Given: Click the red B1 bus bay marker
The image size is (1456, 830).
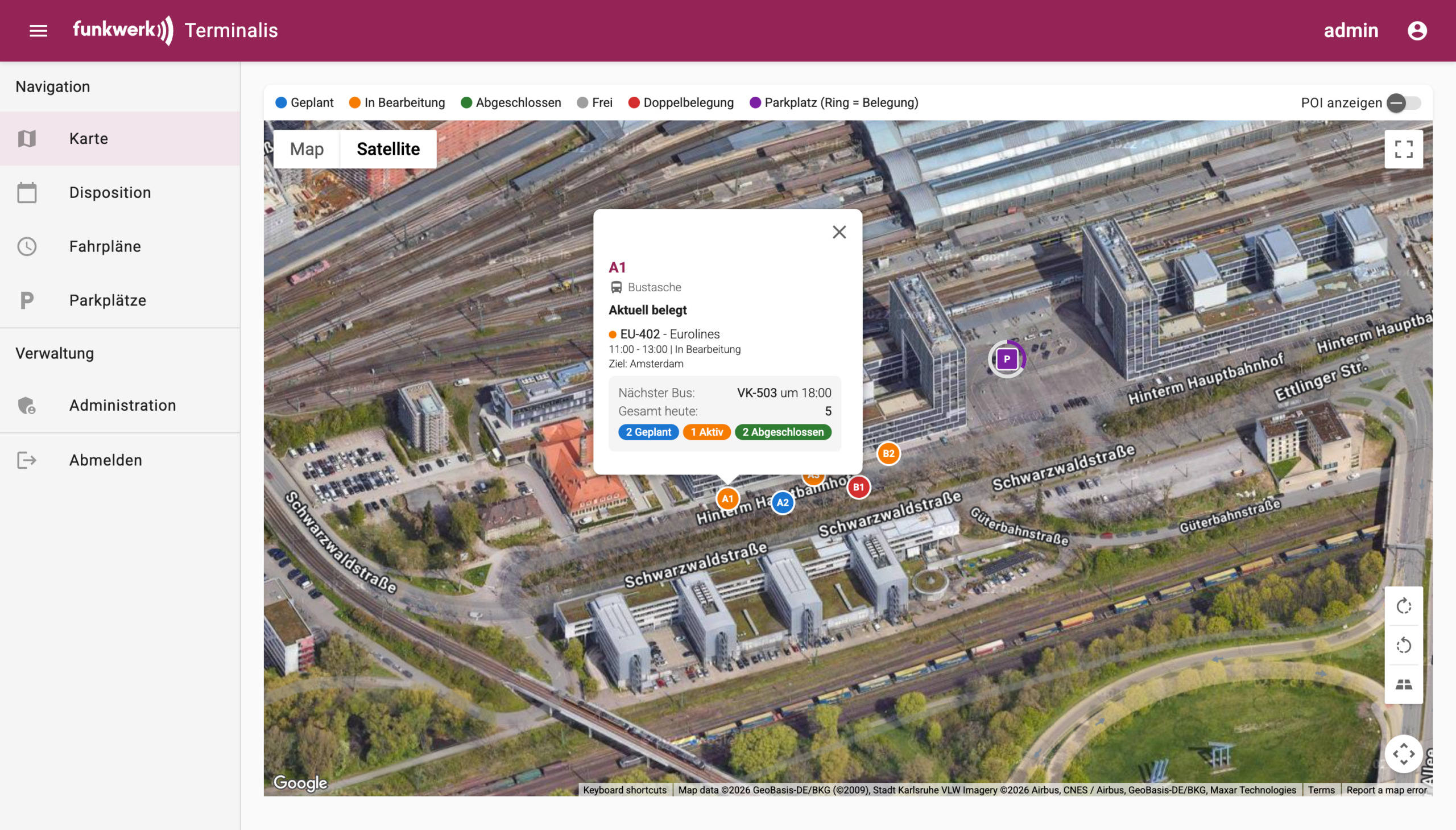Looking at the screenshot, I should pyautogui.click(x=858, y=488).
